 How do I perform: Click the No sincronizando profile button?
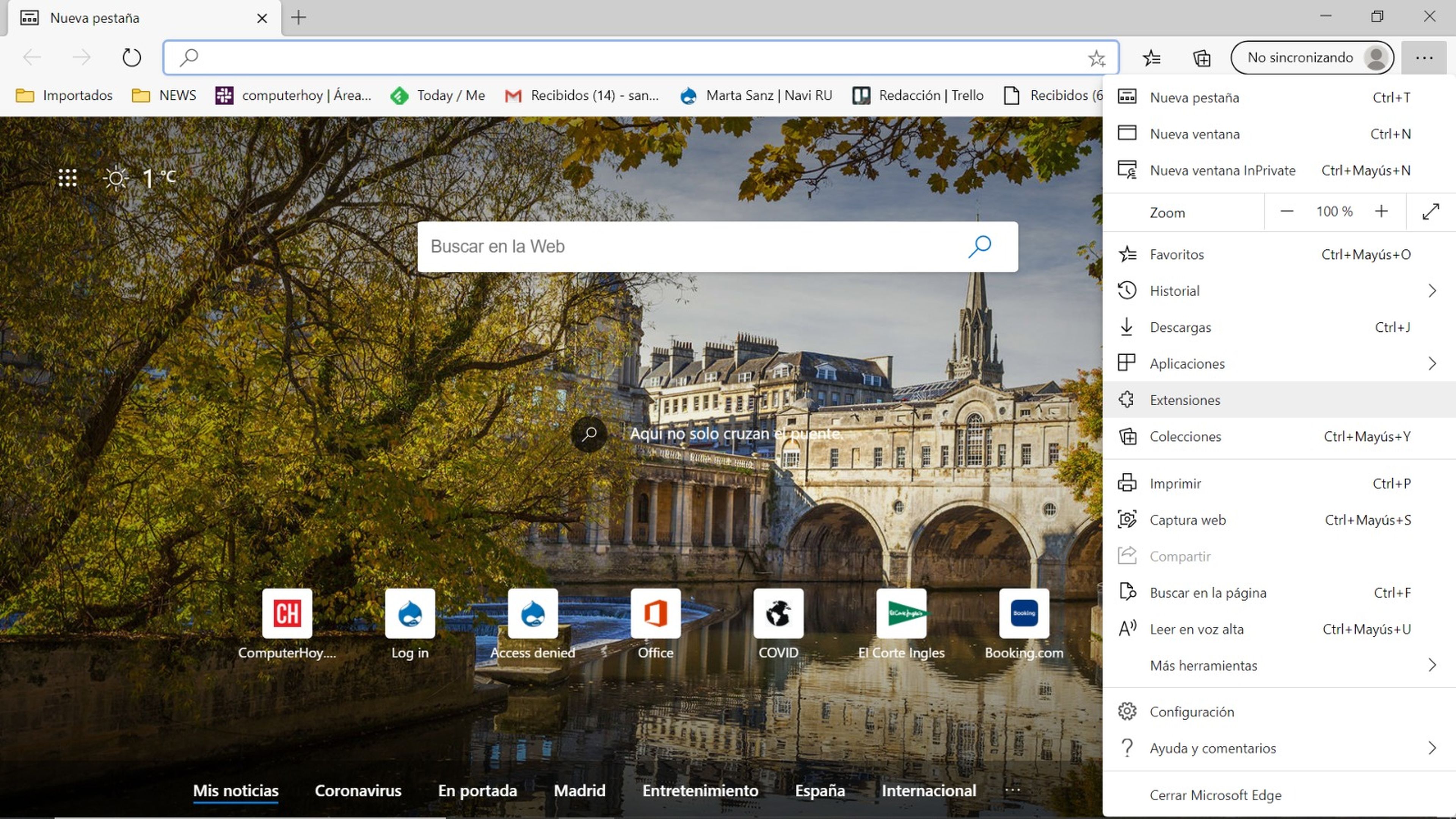coord(1311,58)
